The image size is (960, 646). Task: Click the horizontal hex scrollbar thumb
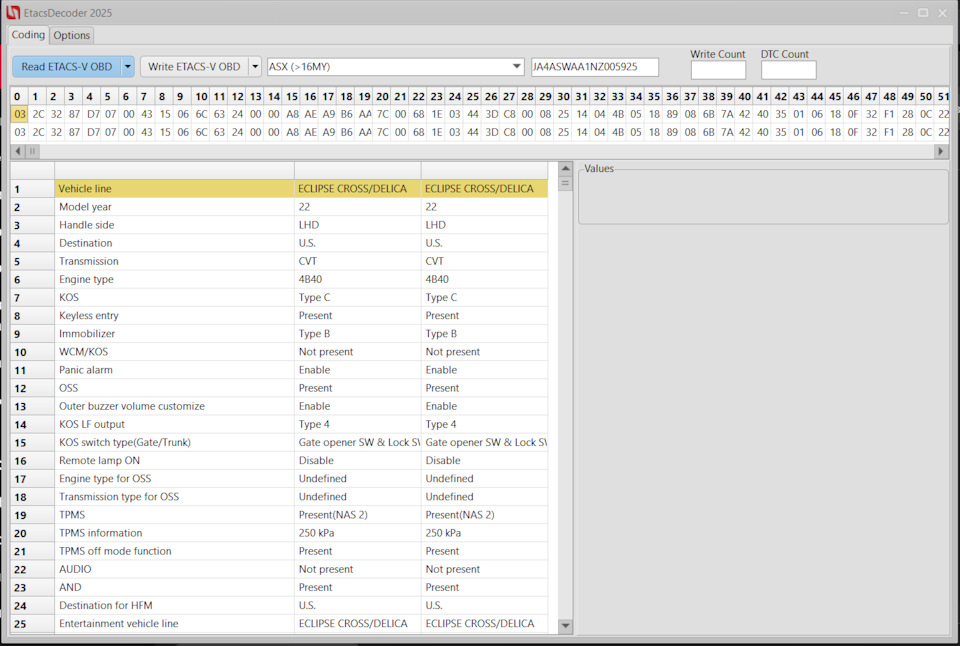[32, 151]
